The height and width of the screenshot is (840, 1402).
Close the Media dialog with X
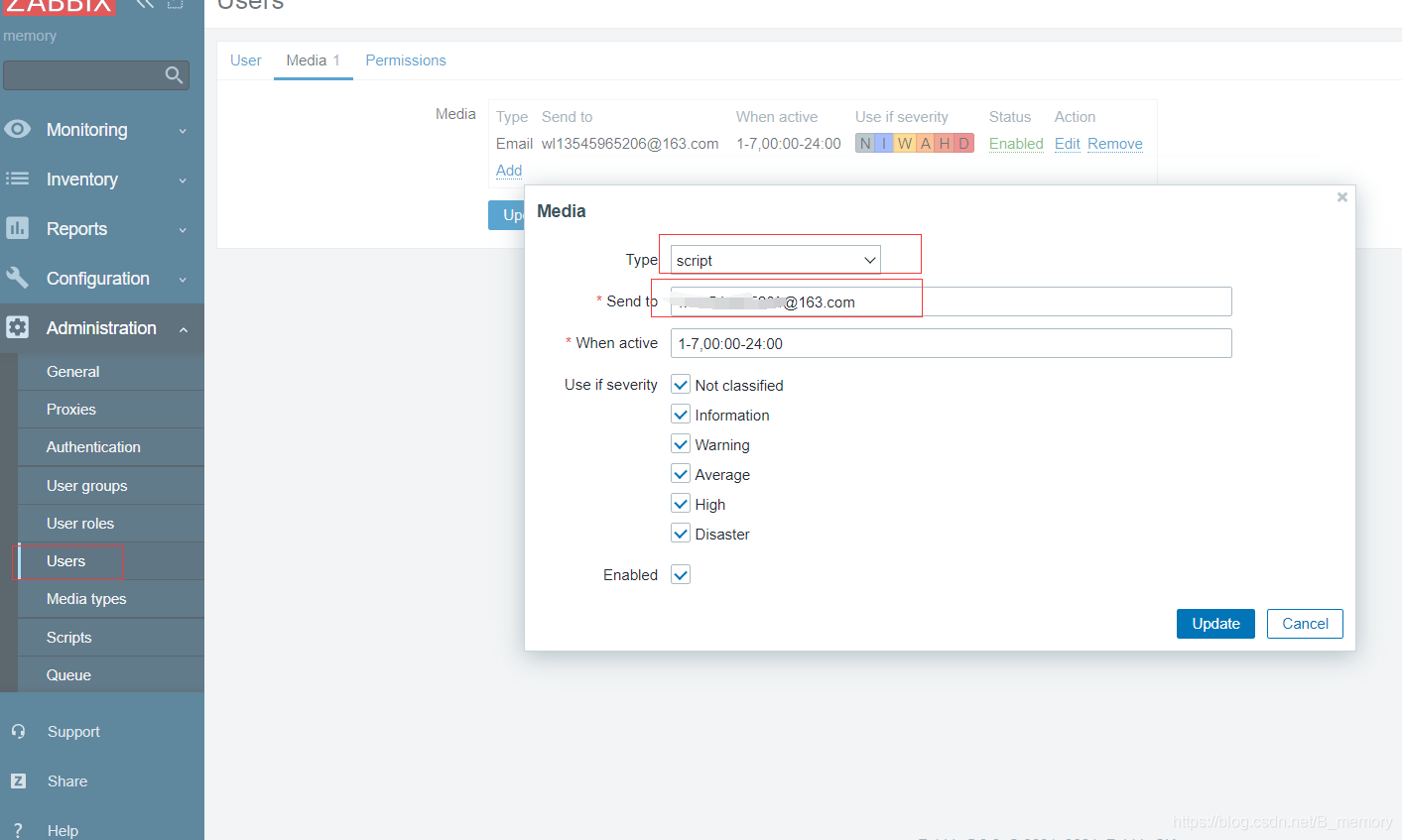click(1341, 197)
